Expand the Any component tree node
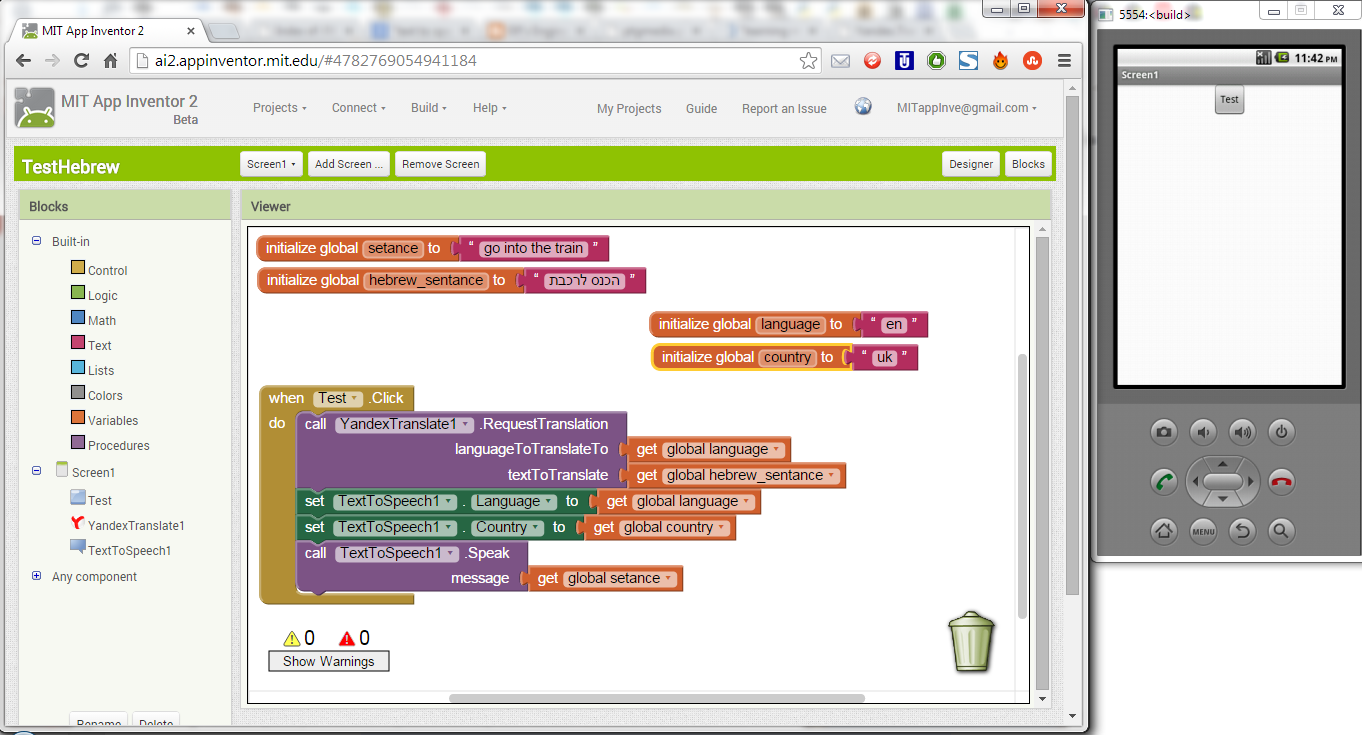 click(x=37, y=576)
